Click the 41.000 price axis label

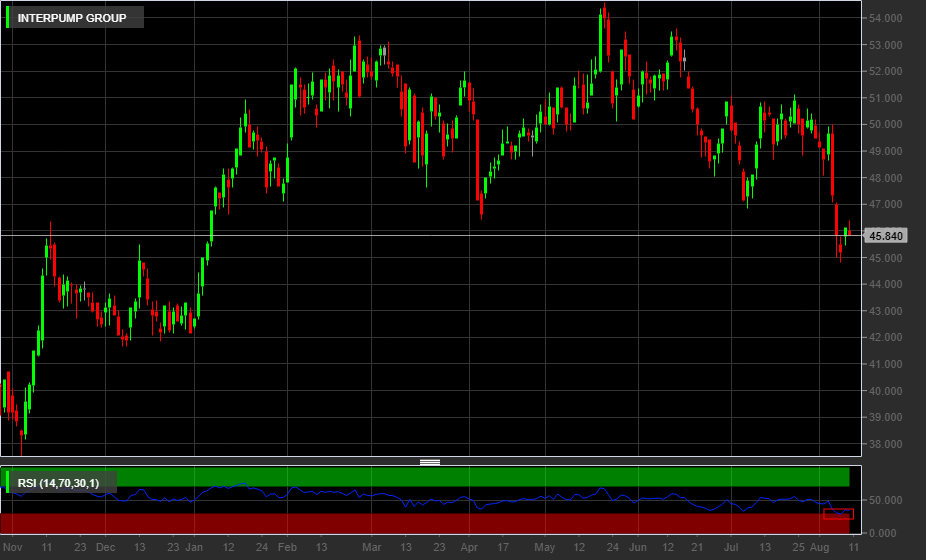[885, 364]
